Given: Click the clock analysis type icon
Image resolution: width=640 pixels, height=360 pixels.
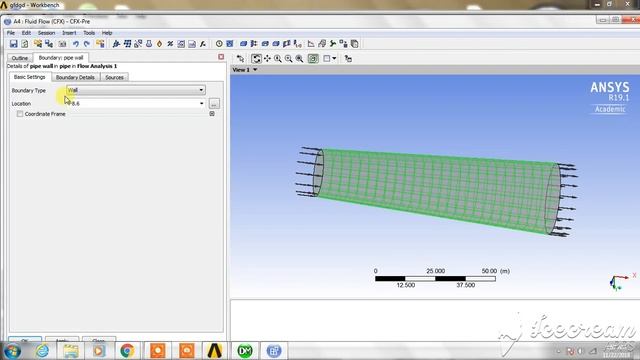Looking at the screenshot, I should point(219,44).
